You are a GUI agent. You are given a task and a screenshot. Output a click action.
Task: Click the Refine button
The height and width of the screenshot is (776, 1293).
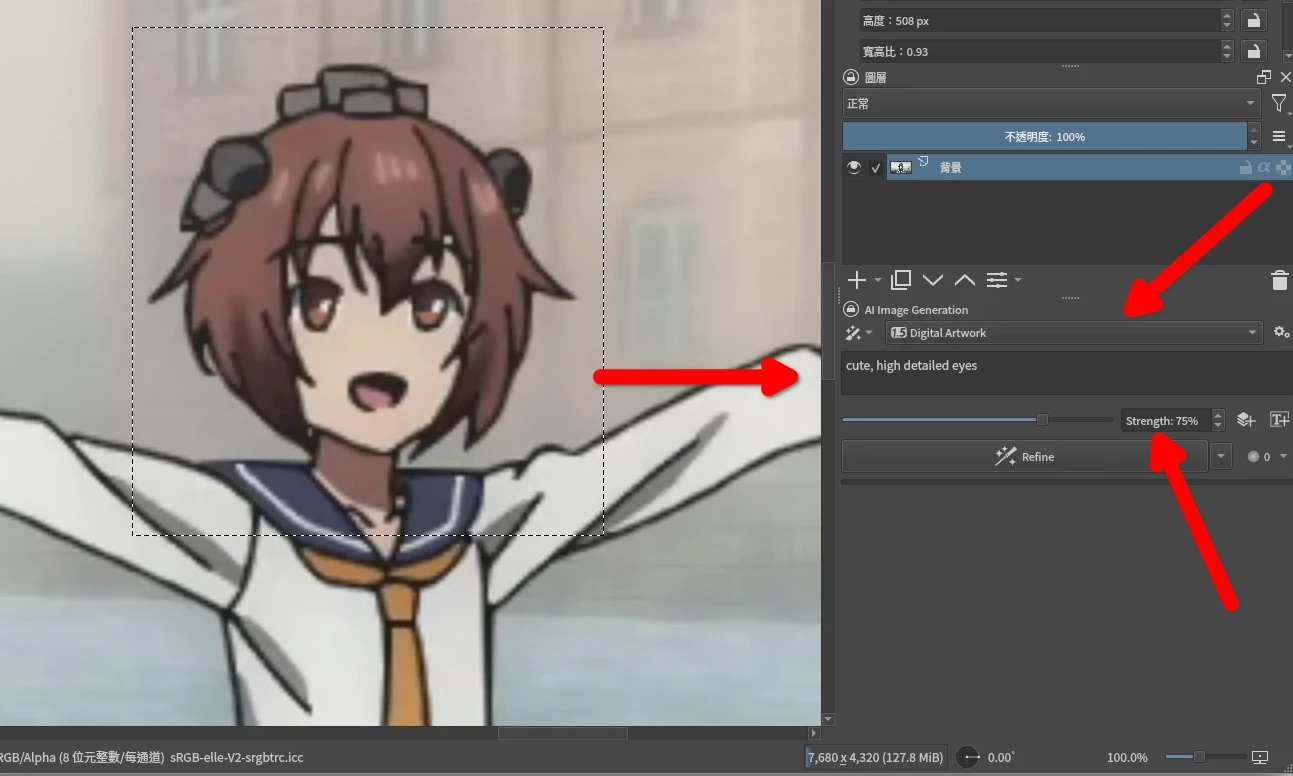(1024, 457)
